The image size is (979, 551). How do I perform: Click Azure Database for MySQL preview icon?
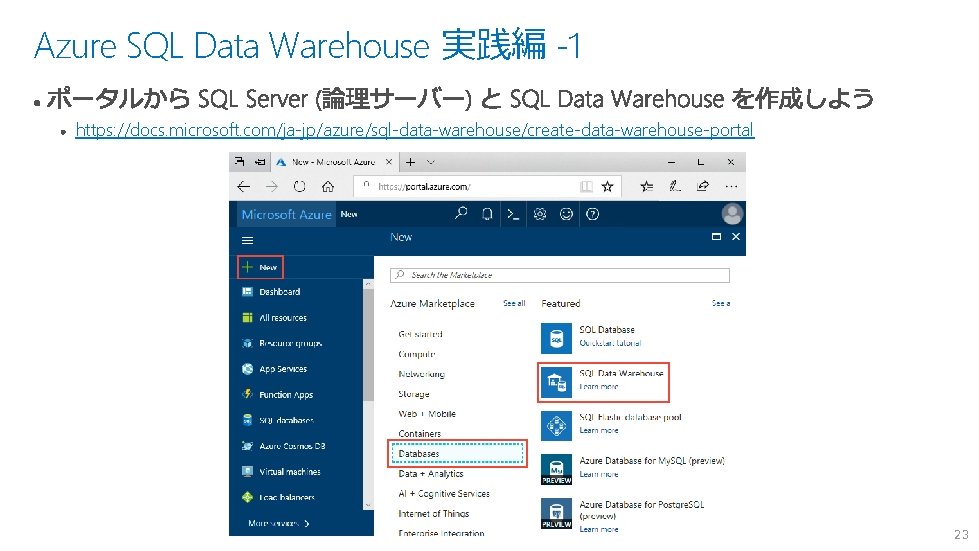pyautogui.click(x=556, y=469)
